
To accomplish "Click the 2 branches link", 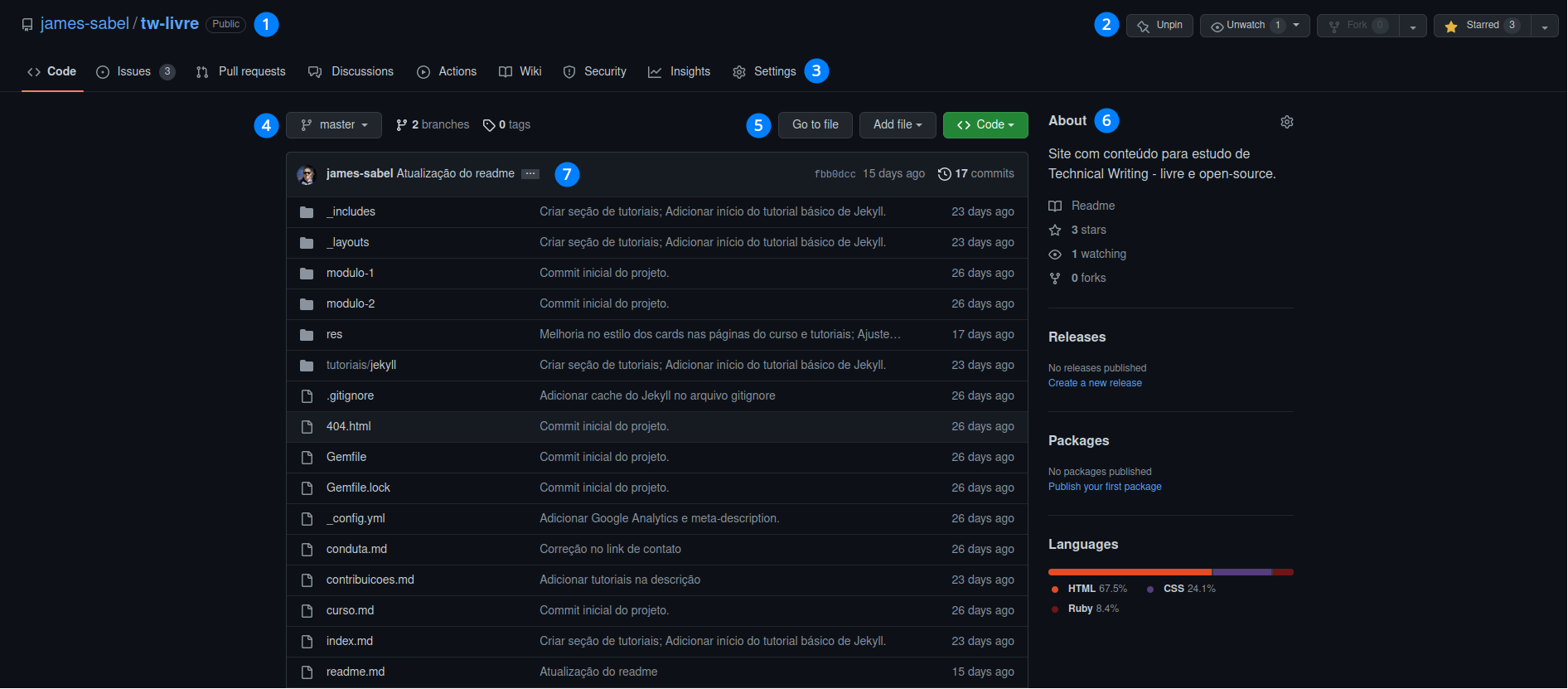I will click(433, 125).
